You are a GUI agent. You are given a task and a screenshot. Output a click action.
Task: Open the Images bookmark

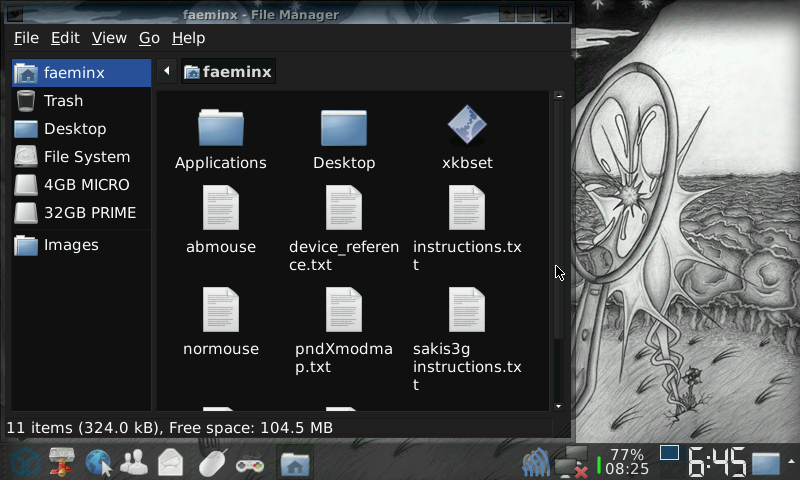pyautogui.click(x=70, y=245)
